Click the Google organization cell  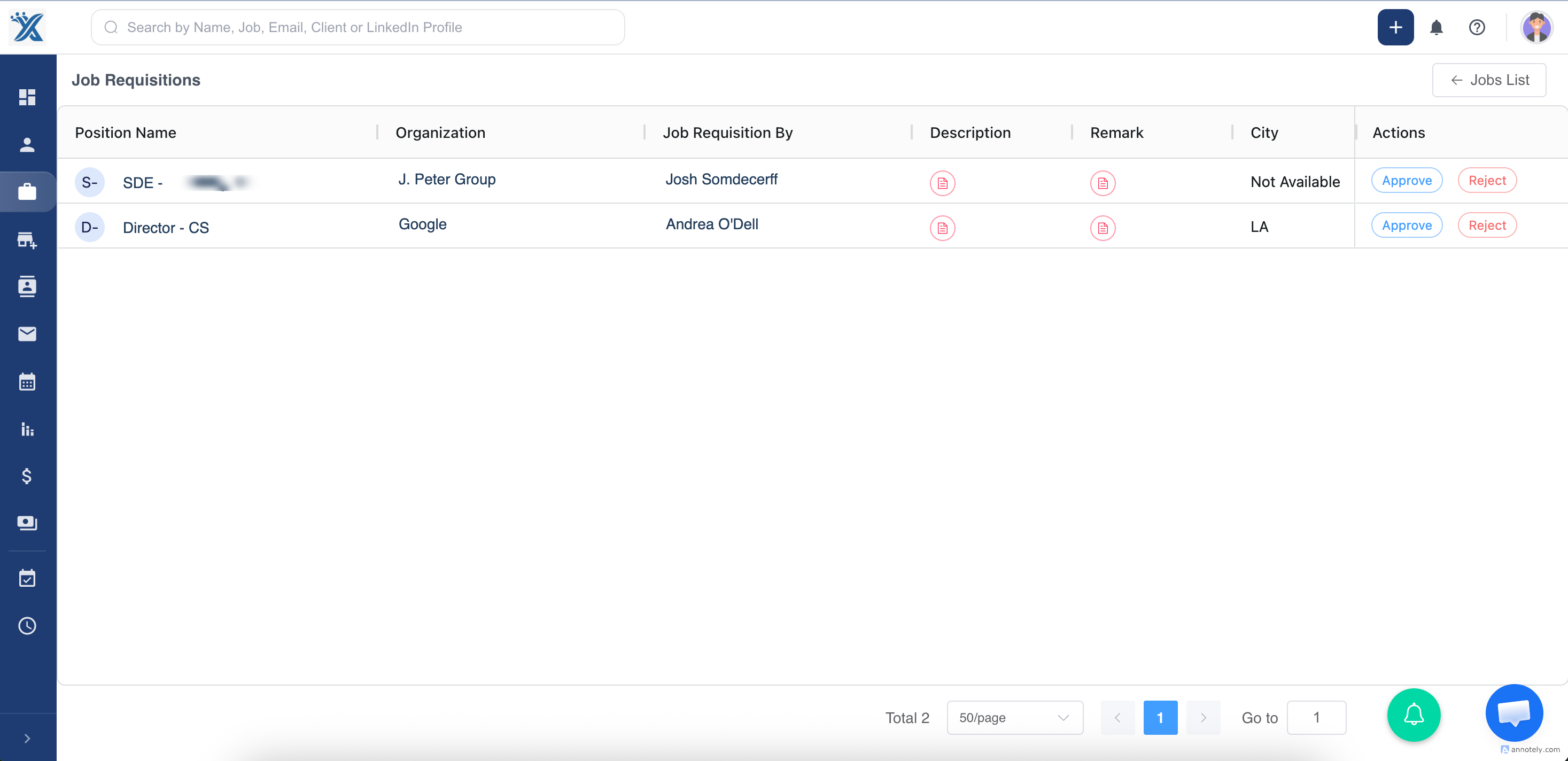[422, 224]
